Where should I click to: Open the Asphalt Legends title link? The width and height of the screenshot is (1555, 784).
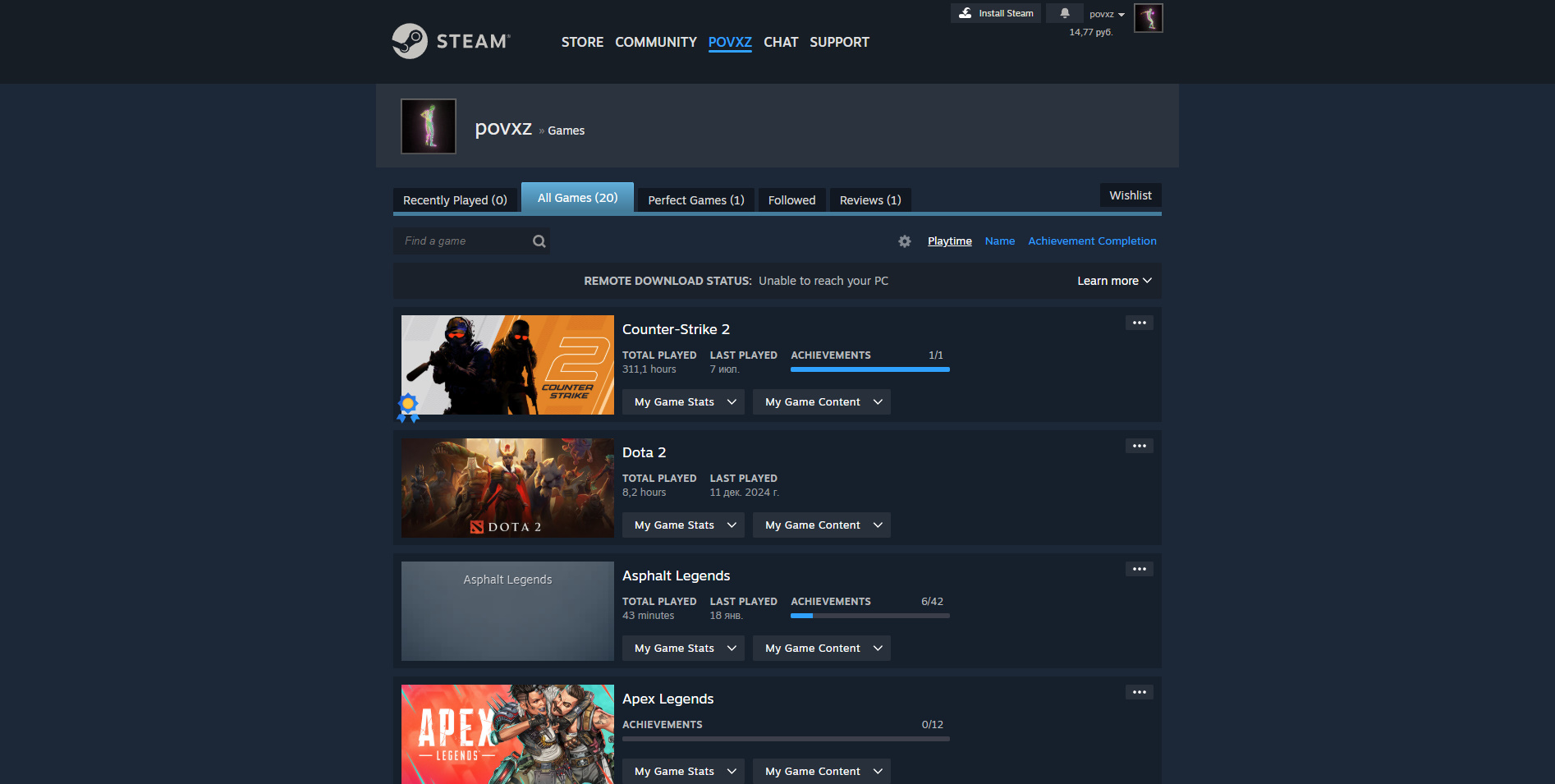(676, 575)
